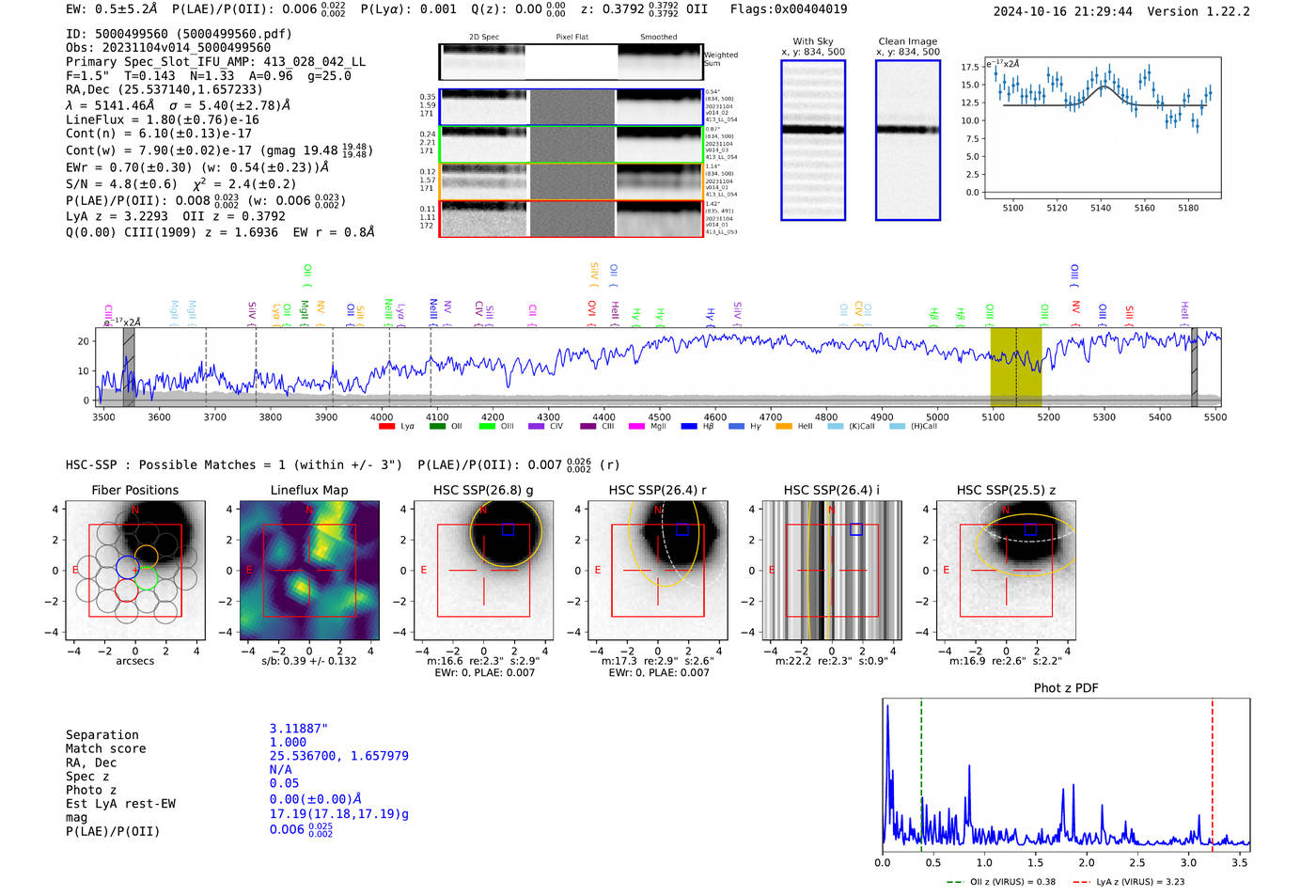The height and width of the screenshot is (896, 1316).
Task: Click the red Lyα legend swatch
Action: click(x=386, y=426)
